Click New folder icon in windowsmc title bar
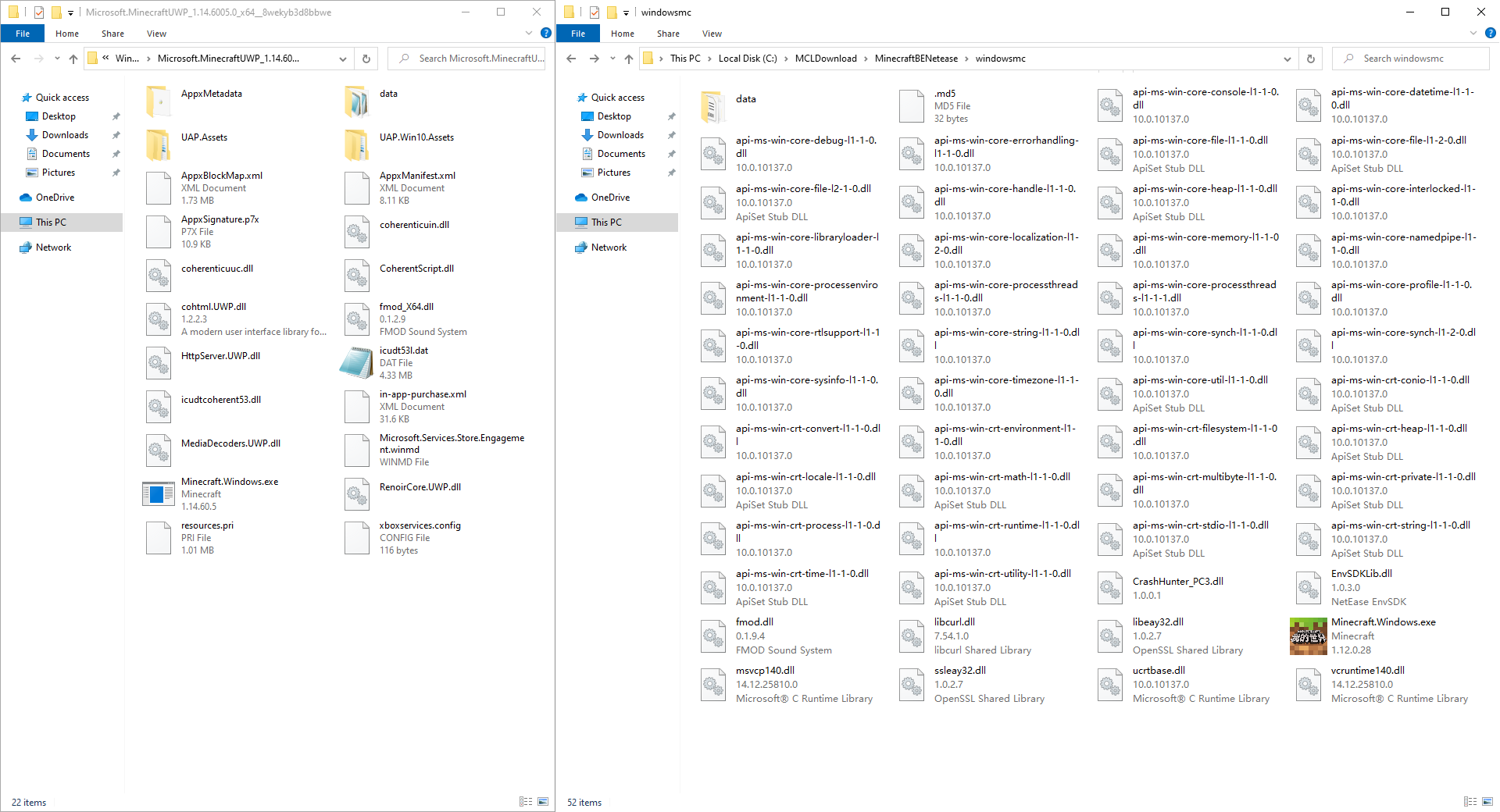Viewport: 1500px width, 812px height. point(612,12)
